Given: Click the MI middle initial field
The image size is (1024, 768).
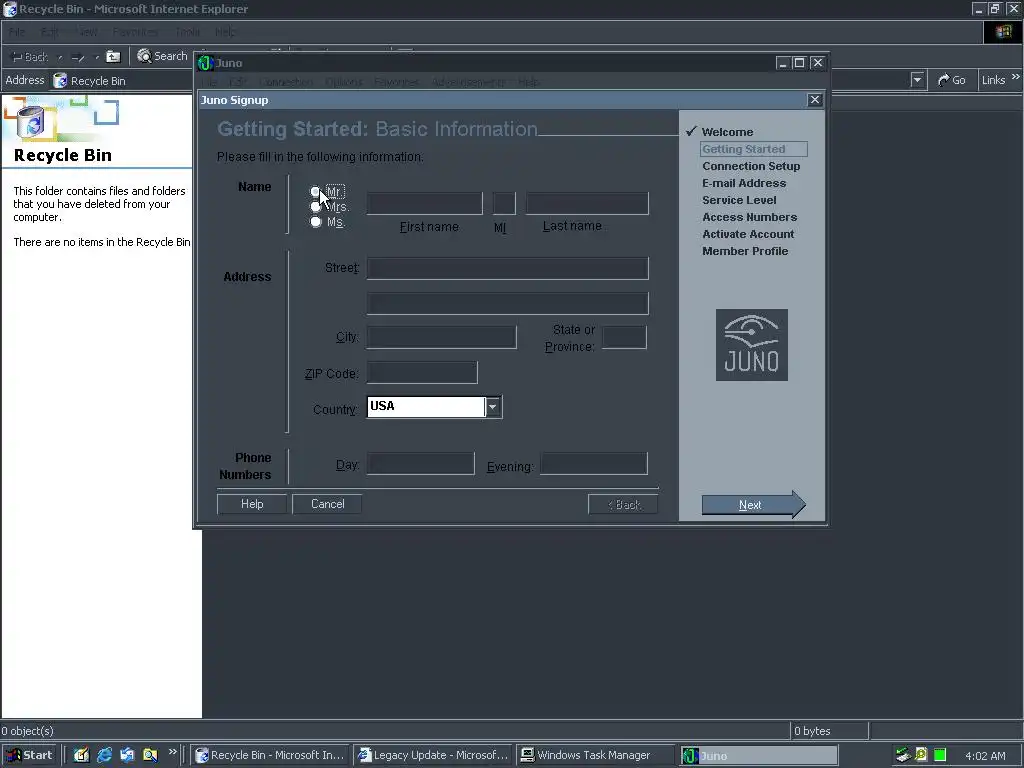Looking at the screenshot, I should (x=504, y=203).
